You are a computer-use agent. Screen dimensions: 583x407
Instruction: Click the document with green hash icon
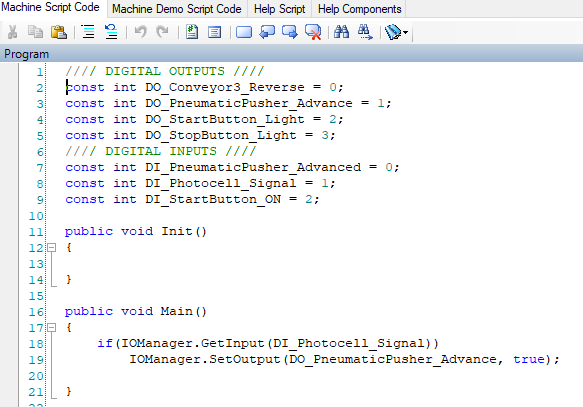click(192, 32)
